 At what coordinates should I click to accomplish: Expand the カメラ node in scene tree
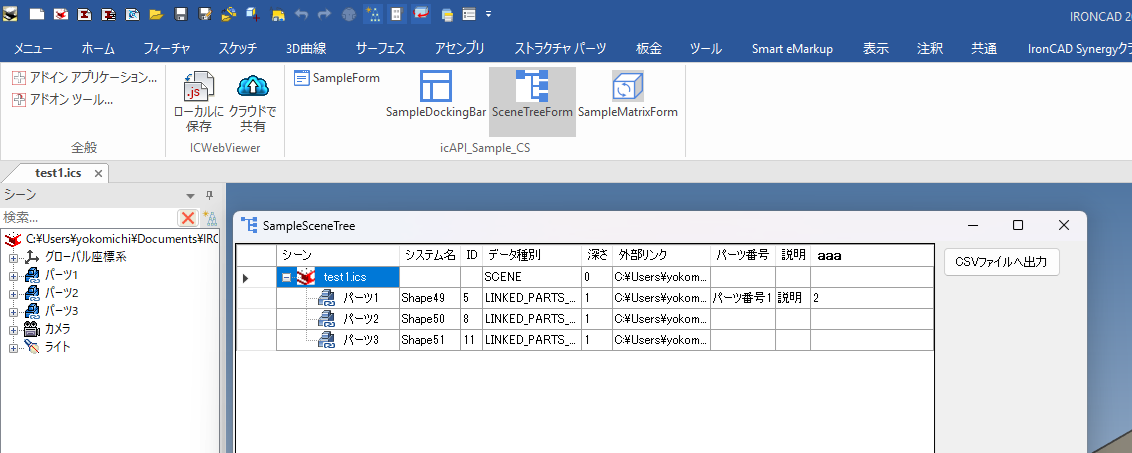[14, 329]
